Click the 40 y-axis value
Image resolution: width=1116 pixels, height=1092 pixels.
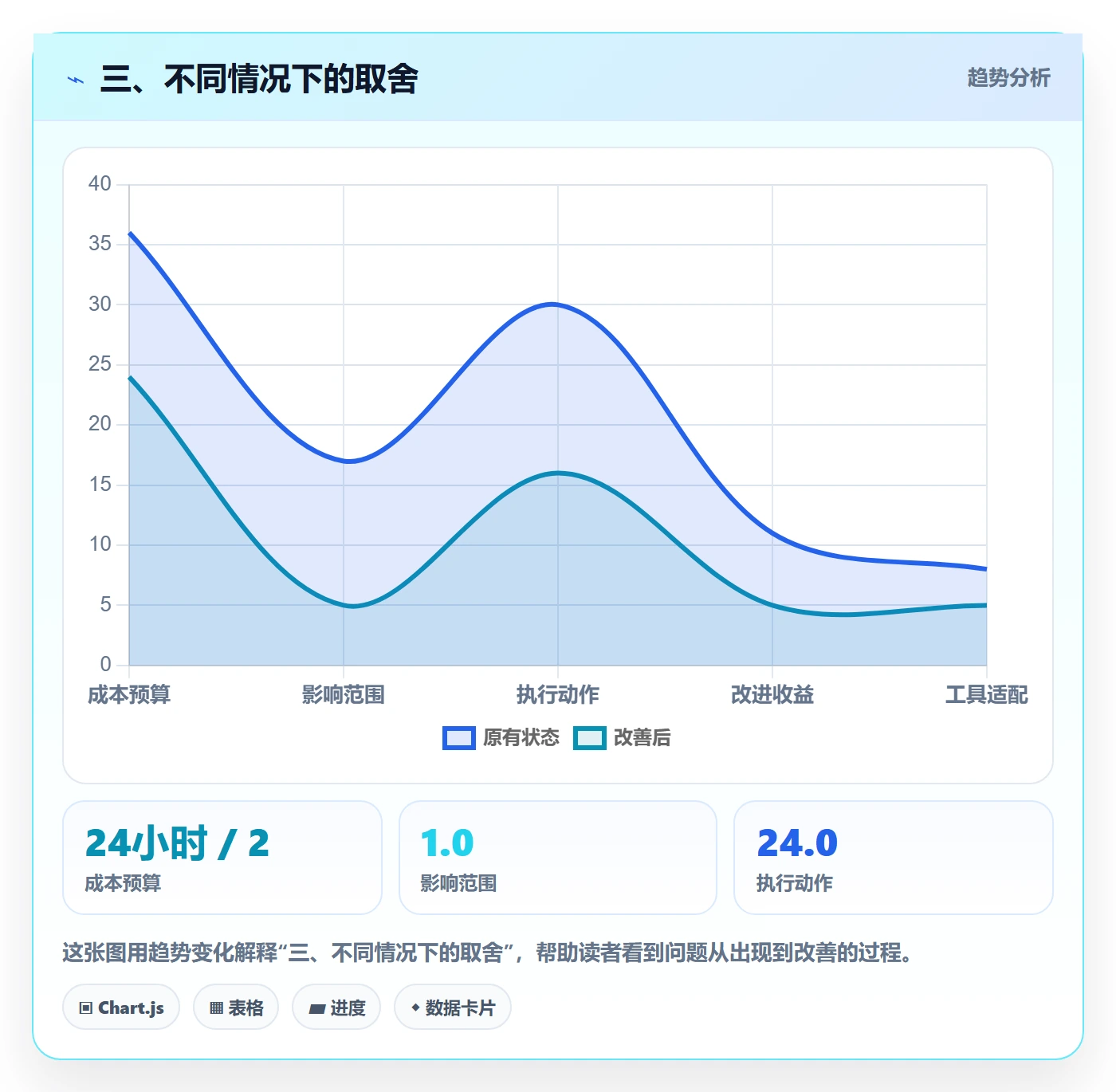[100, 184]
